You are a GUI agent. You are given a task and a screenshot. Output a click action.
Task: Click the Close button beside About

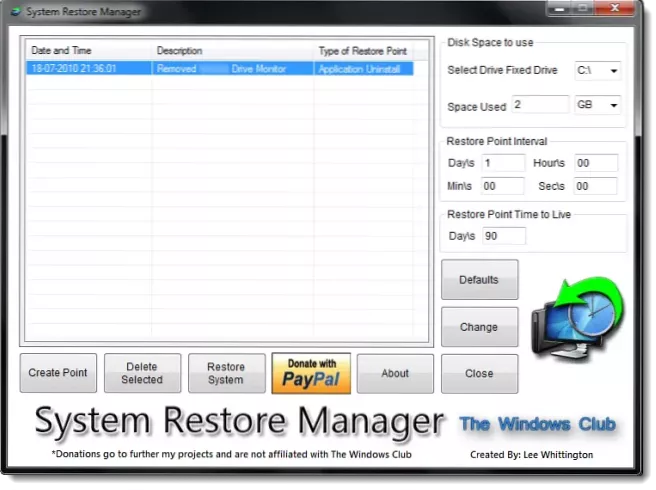pos(479,373)
